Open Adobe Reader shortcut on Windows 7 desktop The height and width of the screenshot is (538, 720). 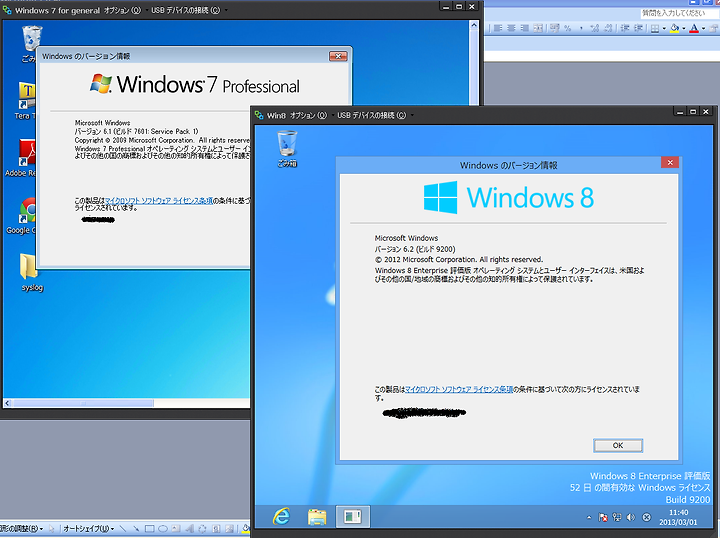click(x=22, y=158)
